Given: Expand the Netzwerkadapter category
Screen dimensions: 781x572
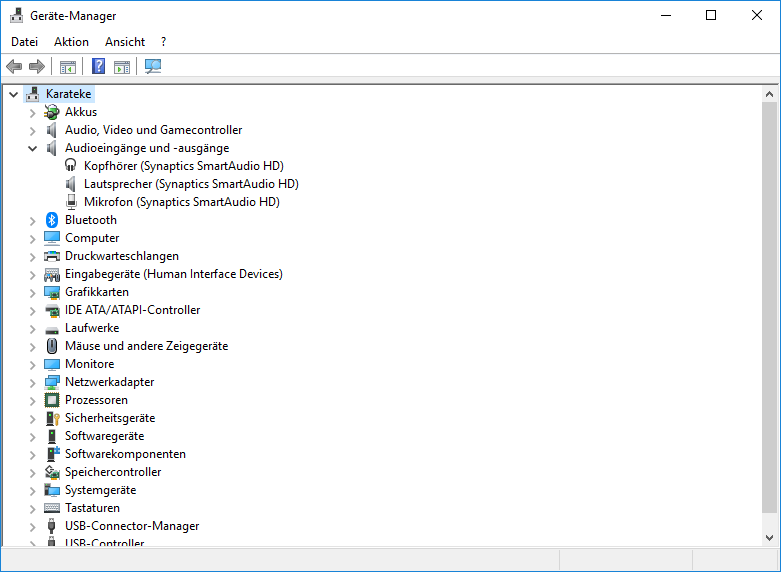Looking at the screenshot, I should (32, 383).
